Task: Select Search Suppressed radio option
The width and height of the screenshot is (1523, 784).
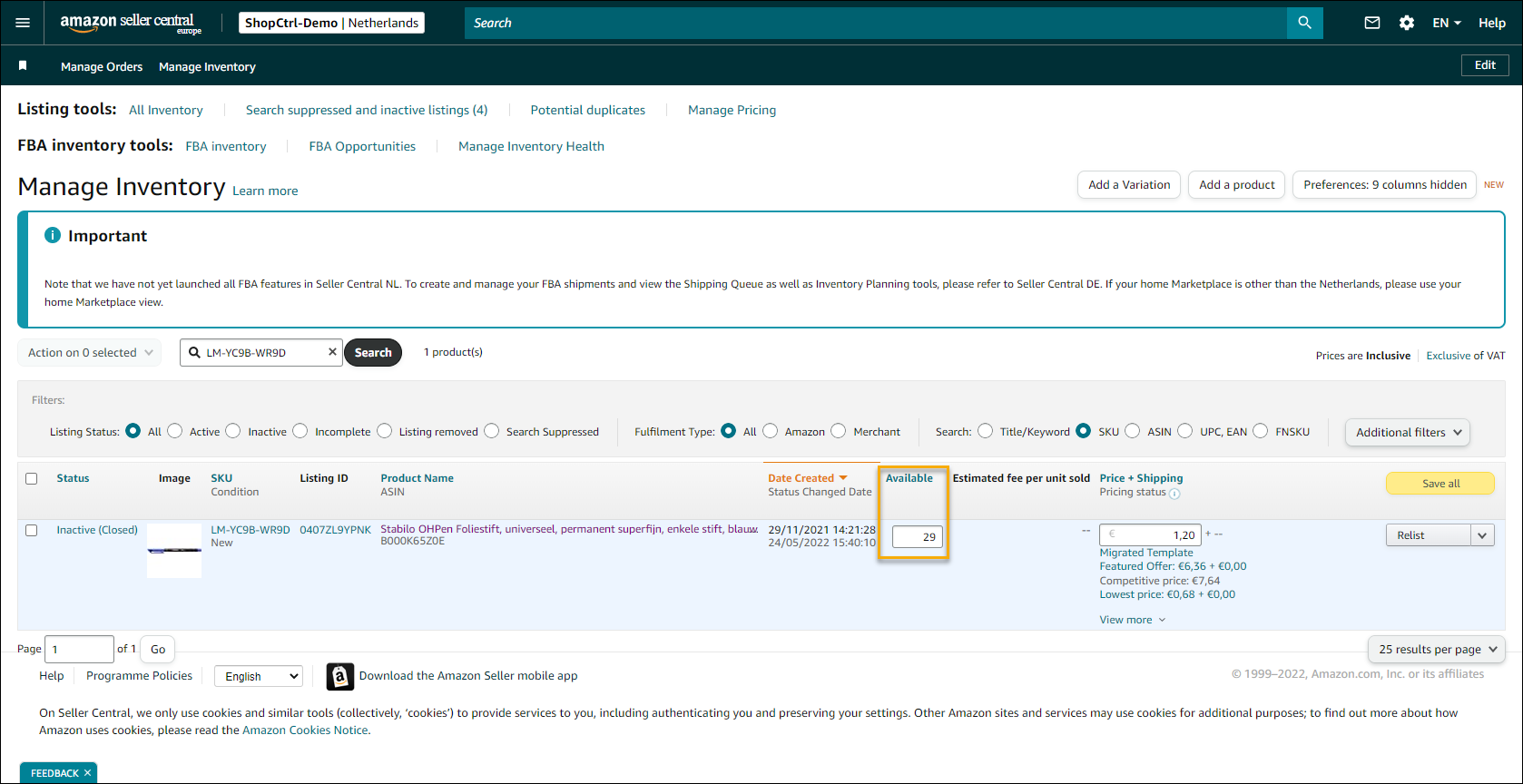Action: 492,431
